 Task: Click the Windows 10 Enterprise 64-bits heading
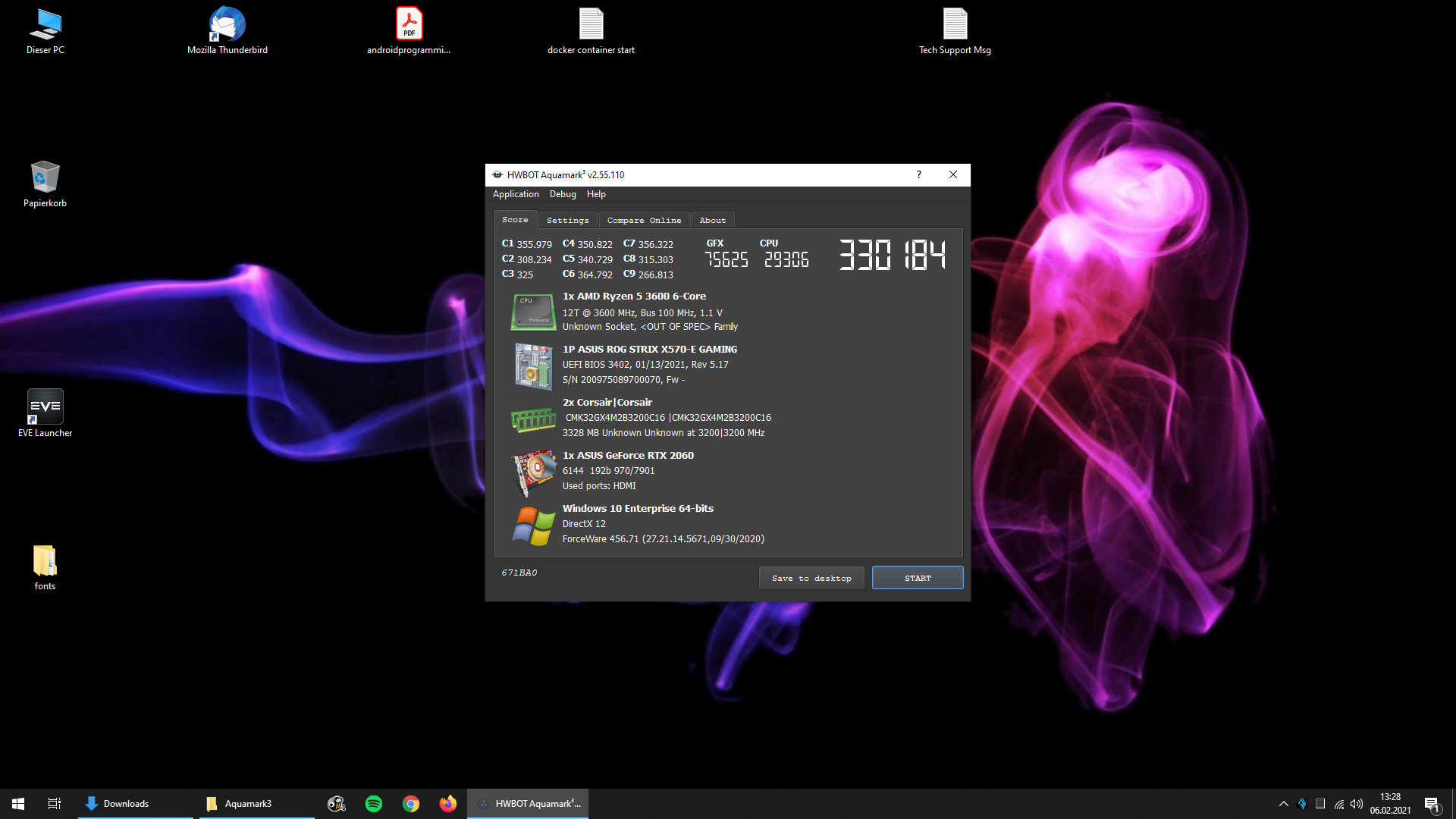[638, 509]
